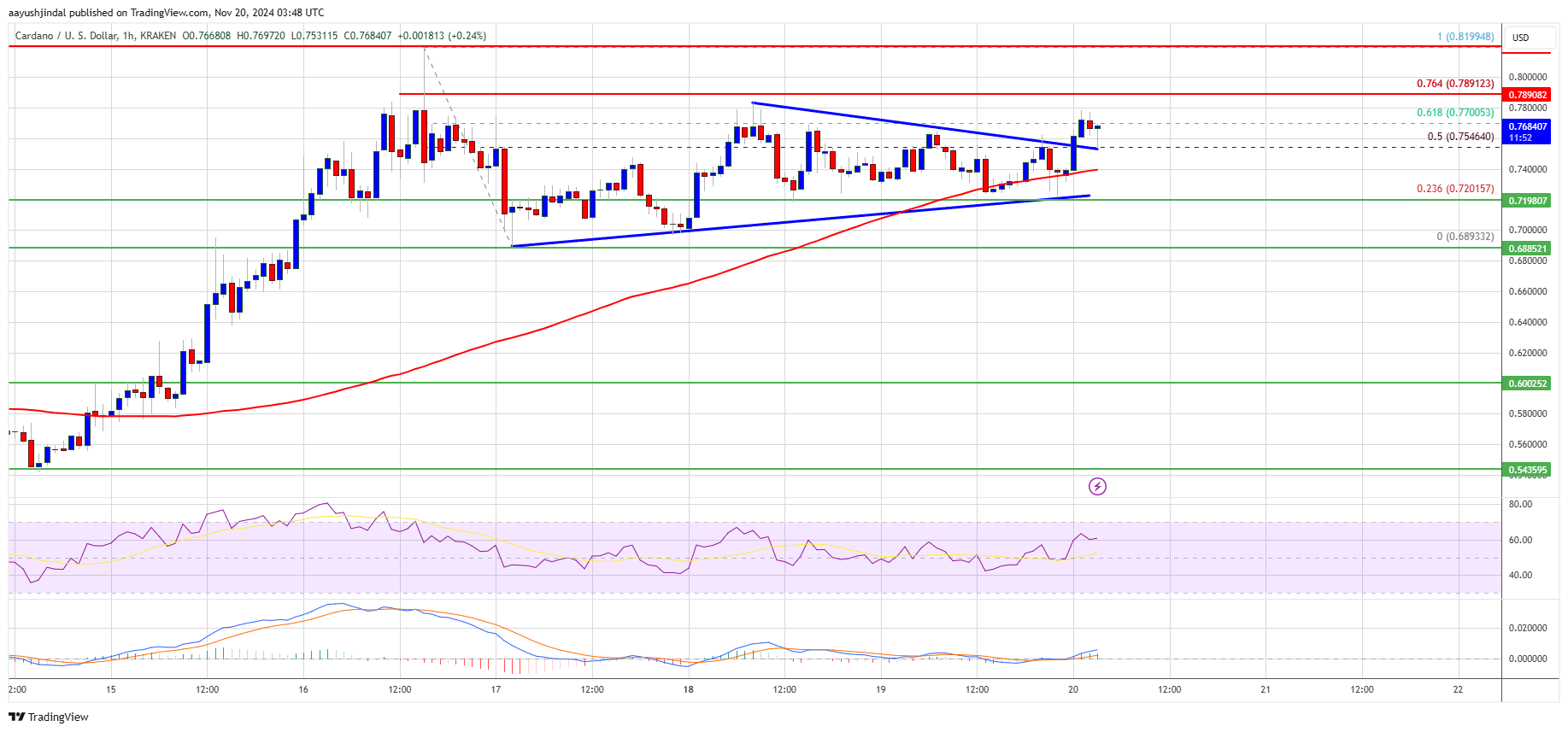
Task: Select the green 0.600252 support label
Action: pyautogui.click(x=1527, y=384)
